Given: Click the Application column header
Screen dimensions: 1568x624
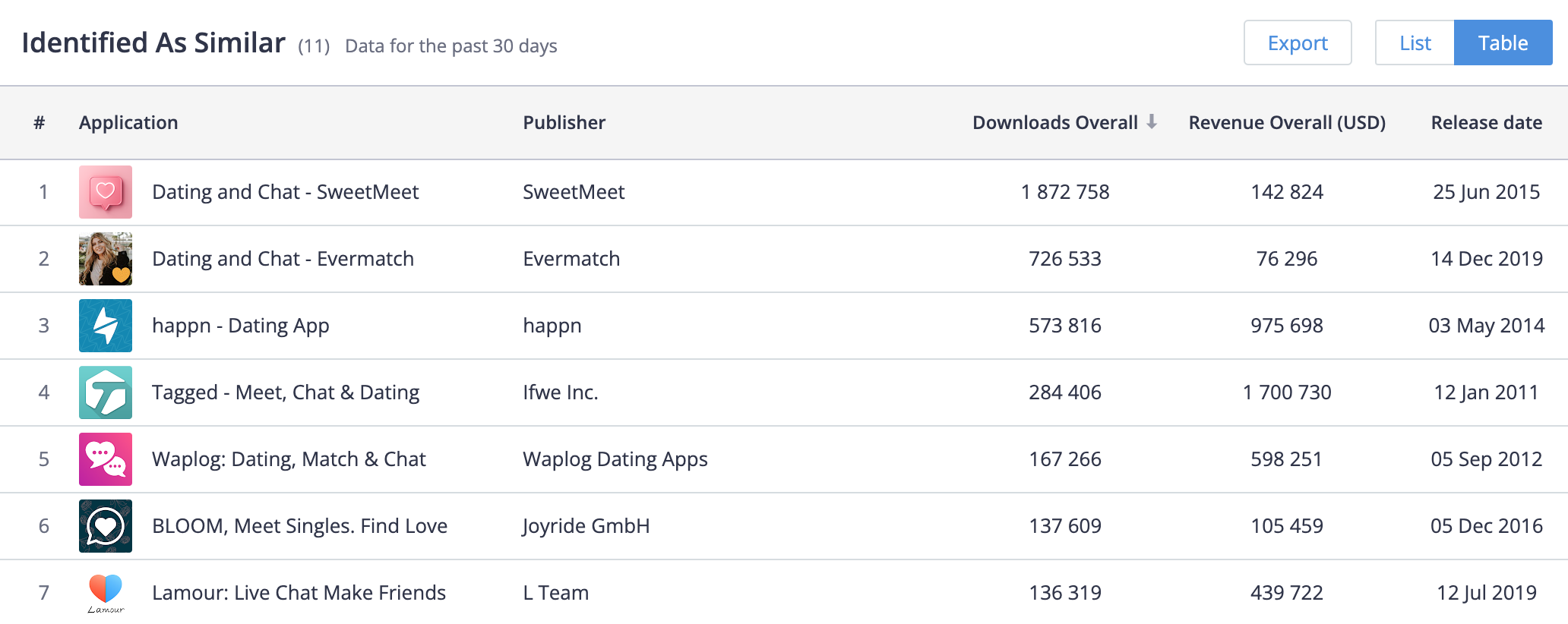Looking at the screenshot, I should click(x=128, y=123).
